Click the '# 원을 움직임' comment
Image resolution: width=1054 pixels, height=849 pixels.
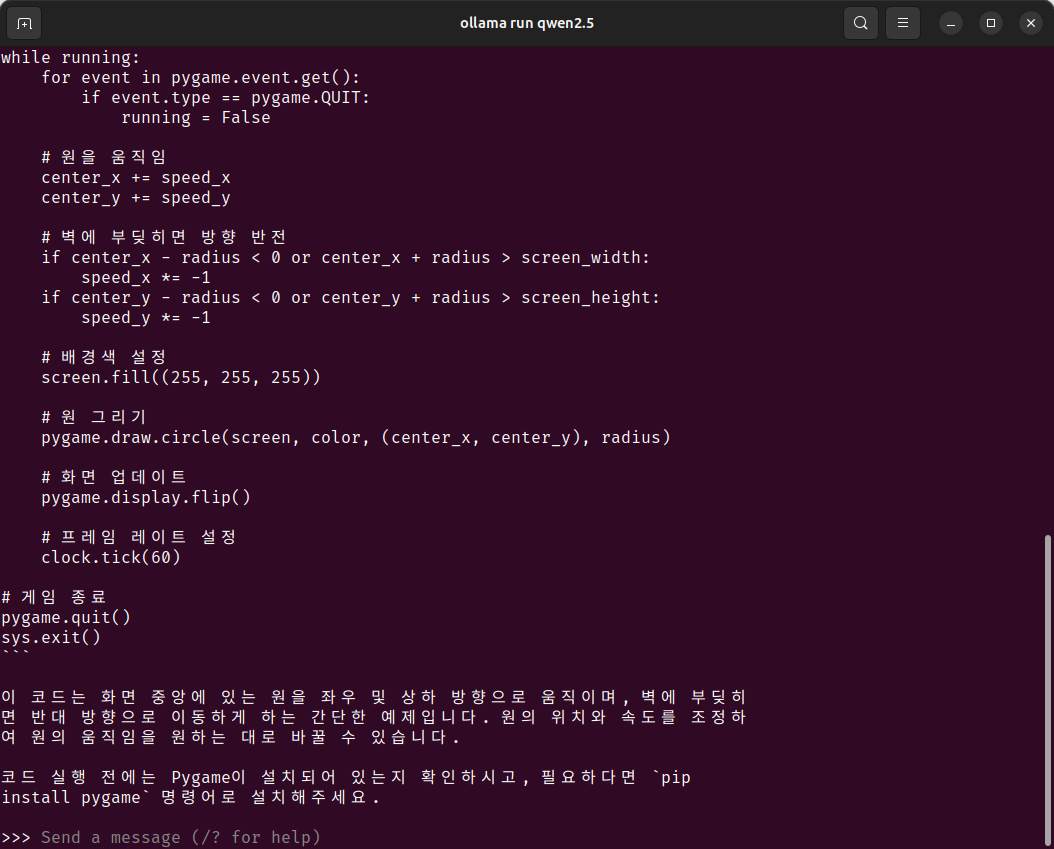pyautogui.click(x=104, y=157)
